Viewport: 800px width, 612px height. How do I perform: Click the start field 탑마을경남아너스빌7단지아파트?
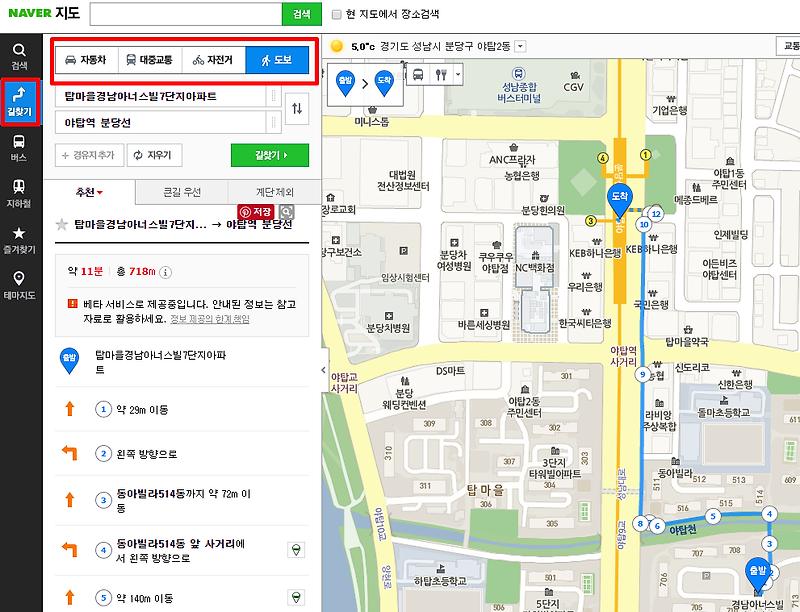(160, 96)
